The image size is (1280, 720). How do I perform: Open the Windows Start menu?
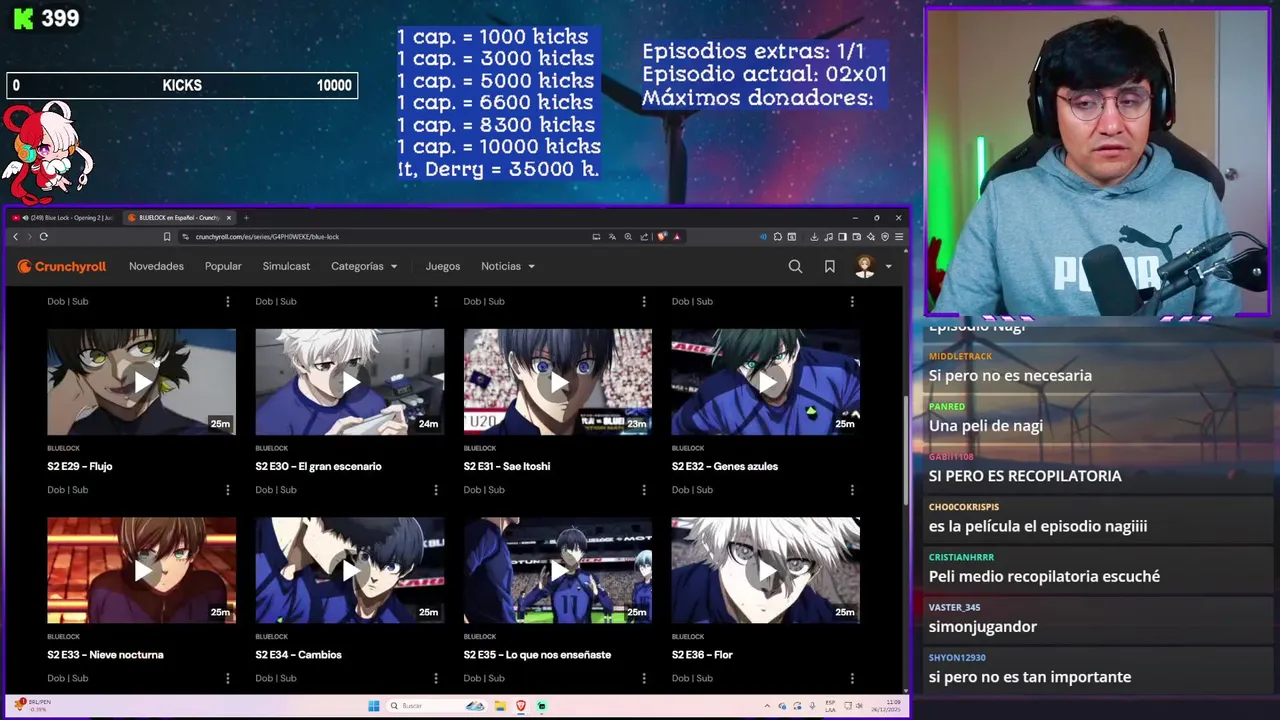(374, 706)
